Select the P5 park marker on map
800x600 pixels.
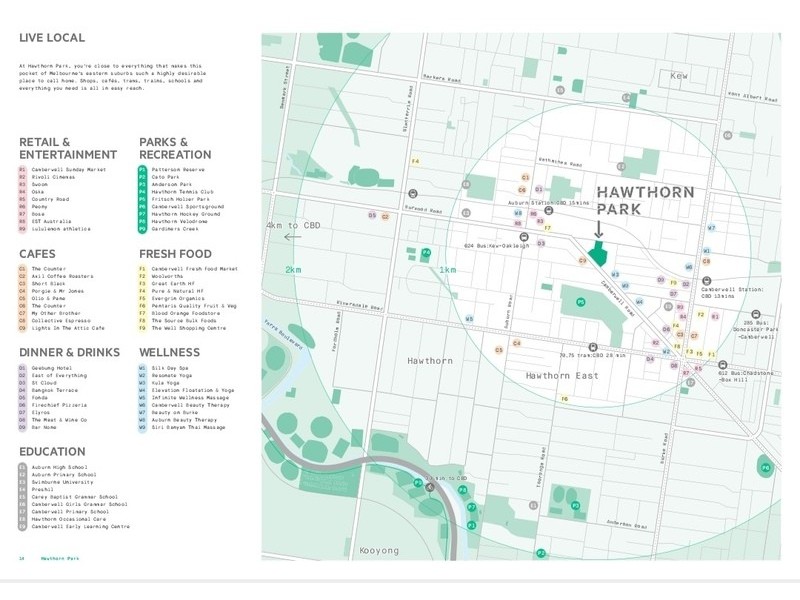click(580, 302)
